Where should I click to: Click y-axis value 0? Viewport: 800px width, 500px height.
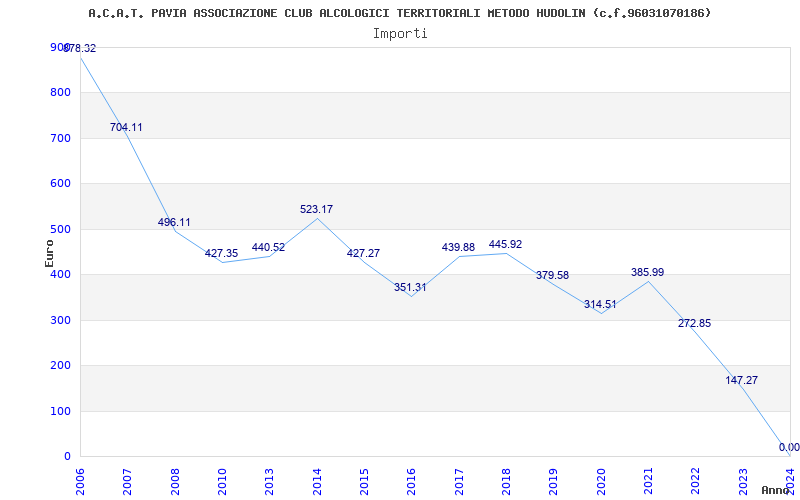[67, 457]
